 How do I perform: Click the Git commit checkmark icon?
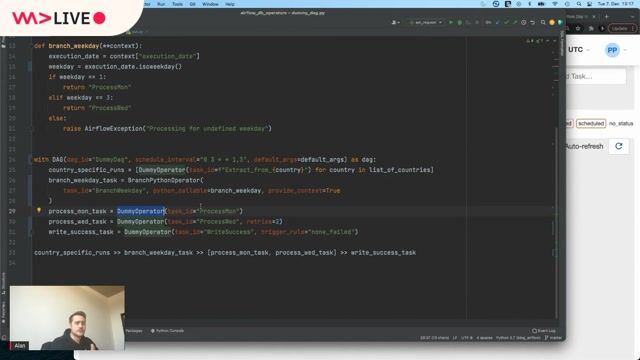506,22
